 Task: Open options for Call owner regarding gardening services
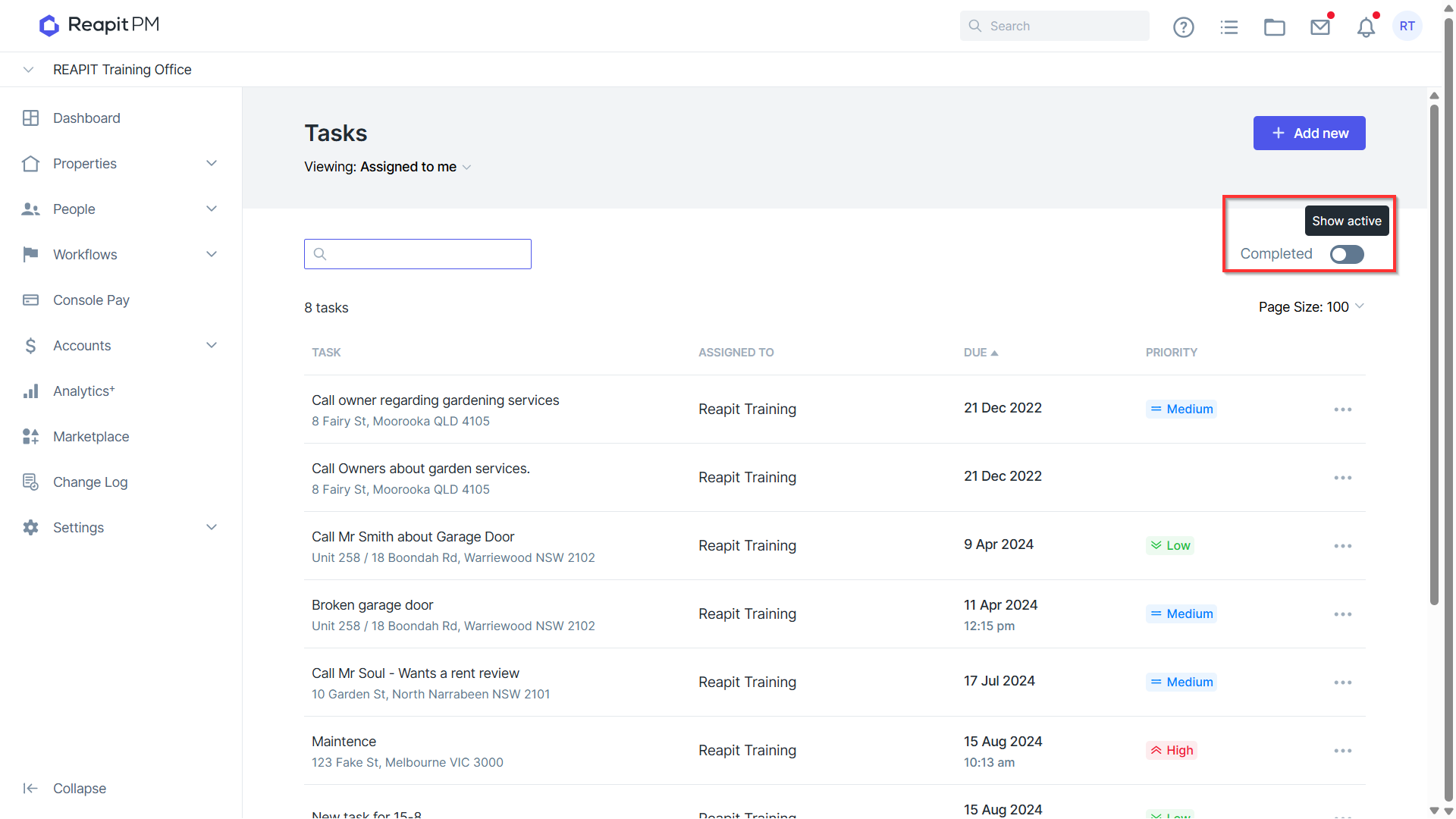pos(1343,409)
